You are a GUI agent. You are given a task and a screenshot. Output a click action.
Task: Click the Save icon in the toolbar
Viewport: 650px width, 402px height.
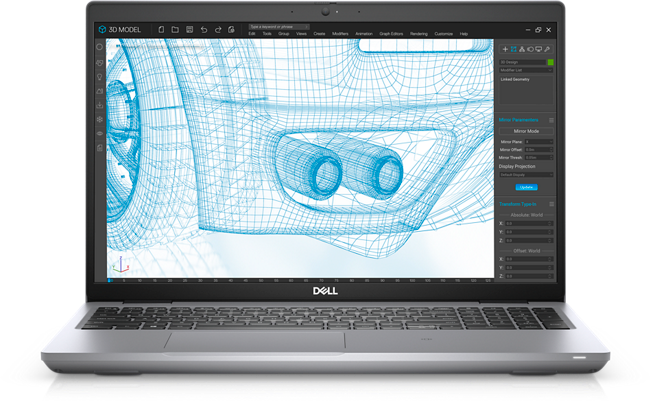coord(189,30)
